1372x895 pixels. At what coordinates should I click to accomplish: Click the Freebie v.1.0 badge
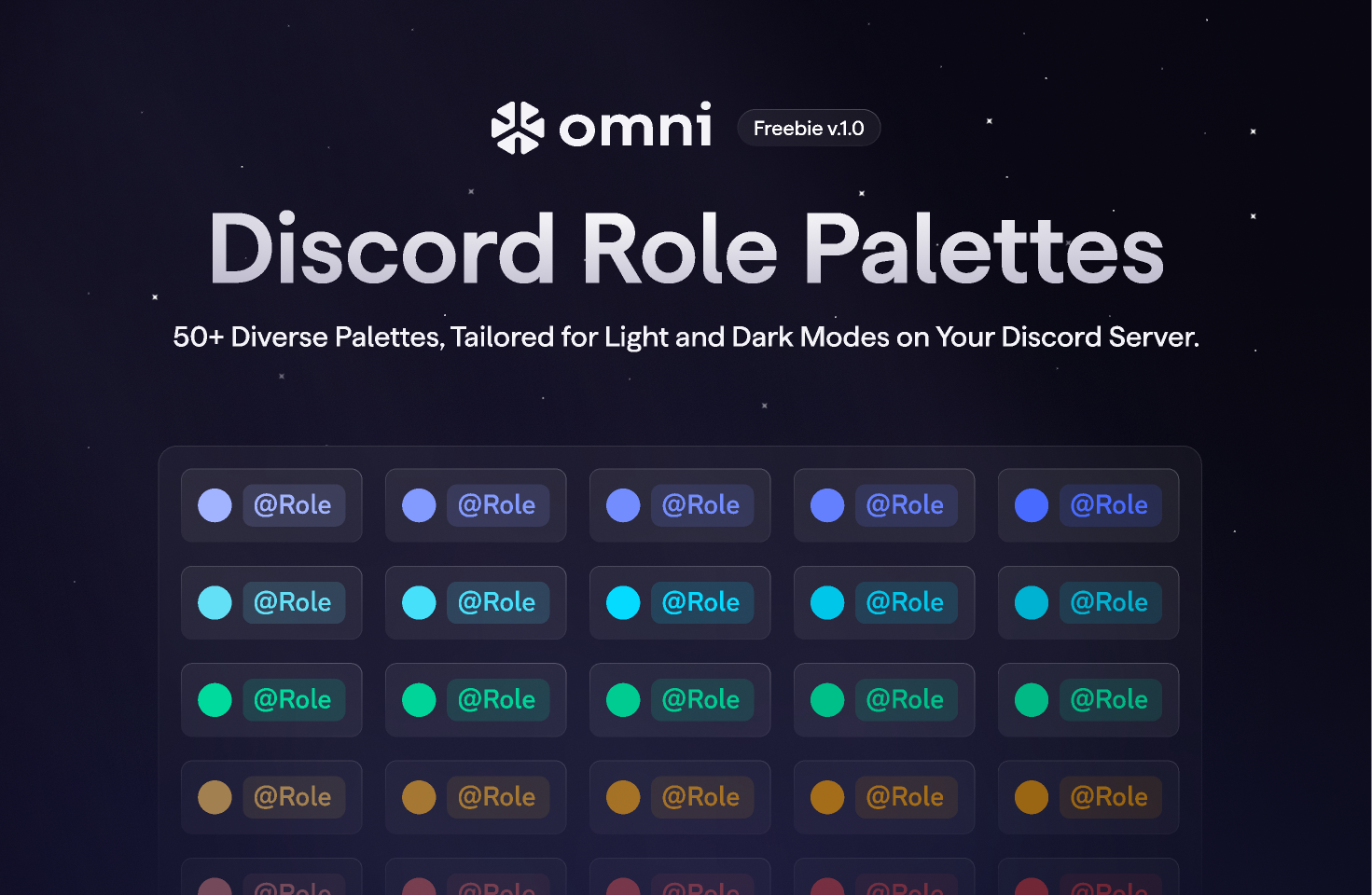coord(809,128)
